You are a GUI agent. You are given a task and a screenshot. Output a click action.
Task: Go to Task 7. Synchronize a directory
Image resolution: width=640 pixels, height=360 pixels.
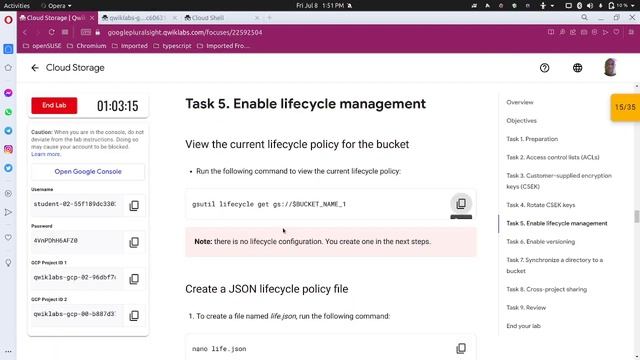554,265
